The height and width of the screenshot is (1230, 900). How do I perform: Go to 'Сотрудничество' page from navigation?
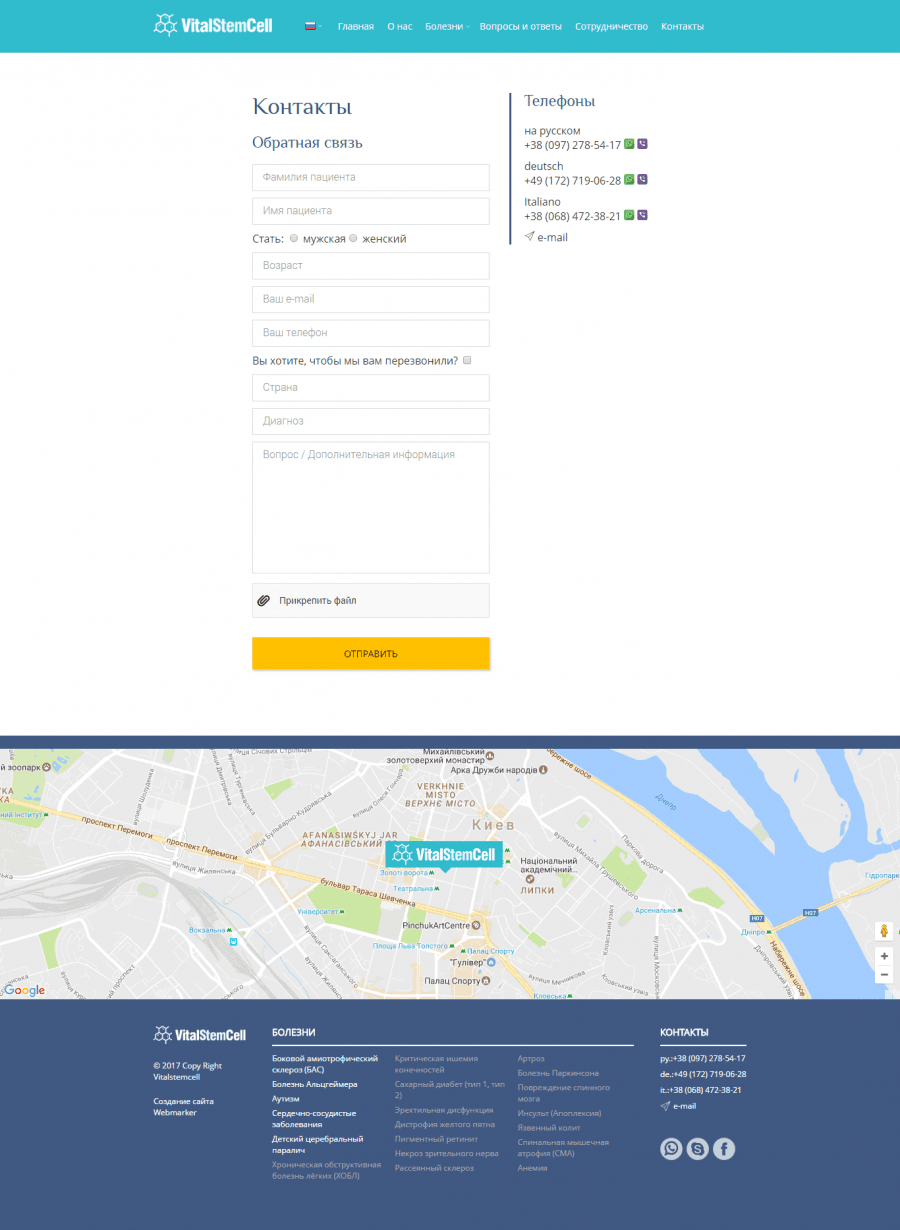pos(611,26)
